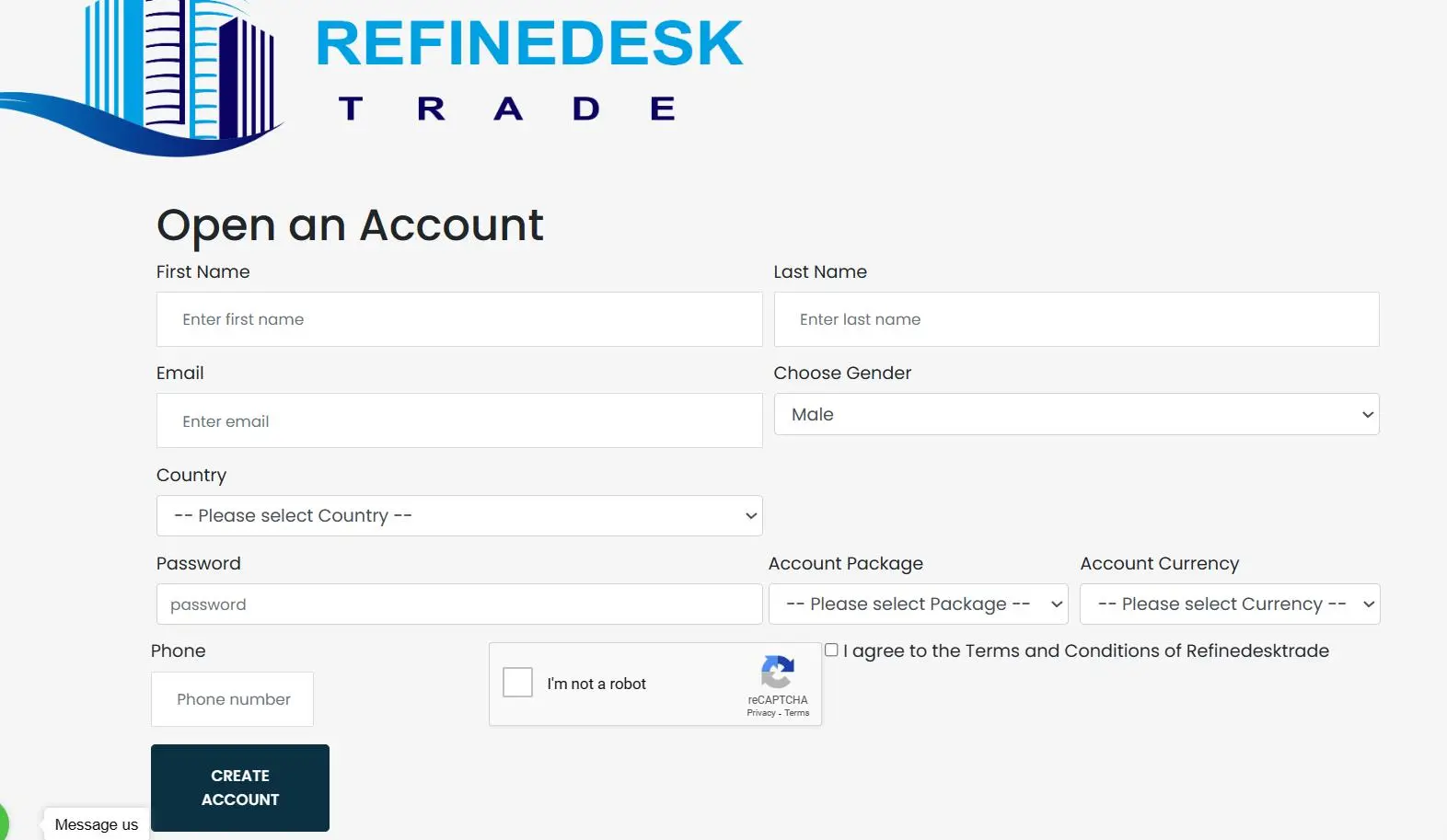
Task: Click the Country field label
Action: click(x=191, y=475)
